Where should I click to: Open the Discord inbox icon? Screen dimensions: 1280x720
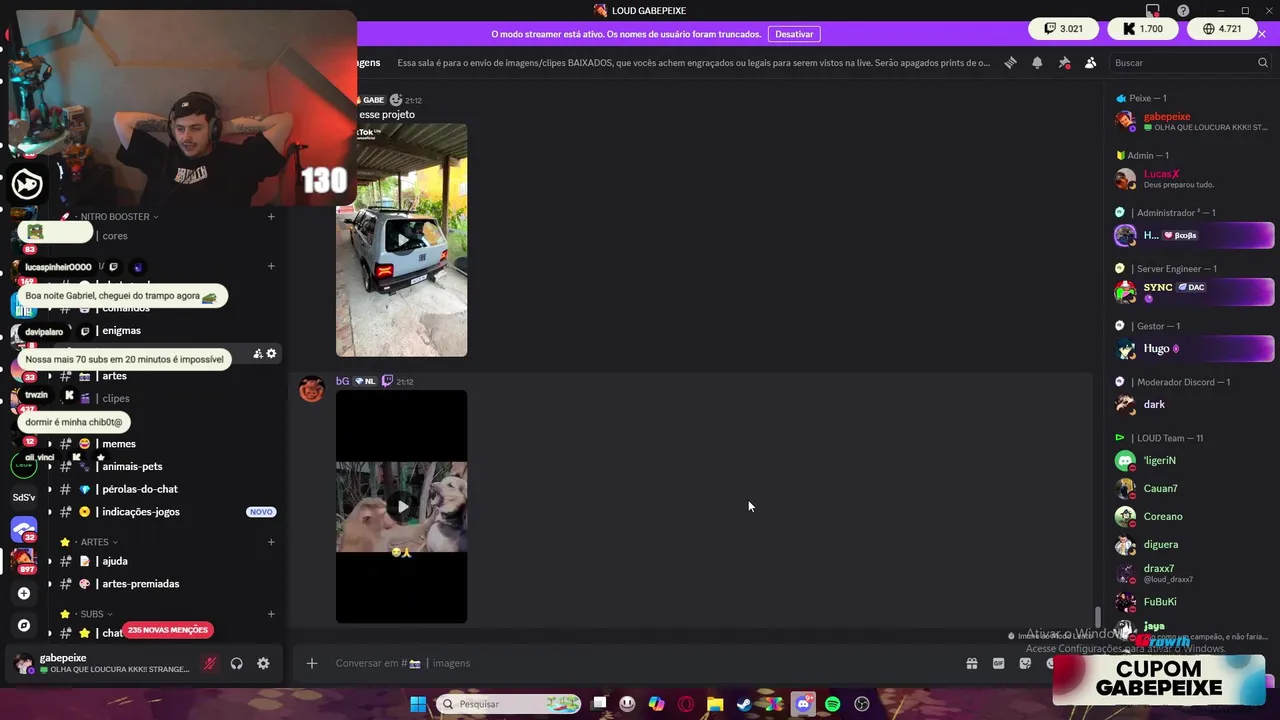click(1153, 10)
